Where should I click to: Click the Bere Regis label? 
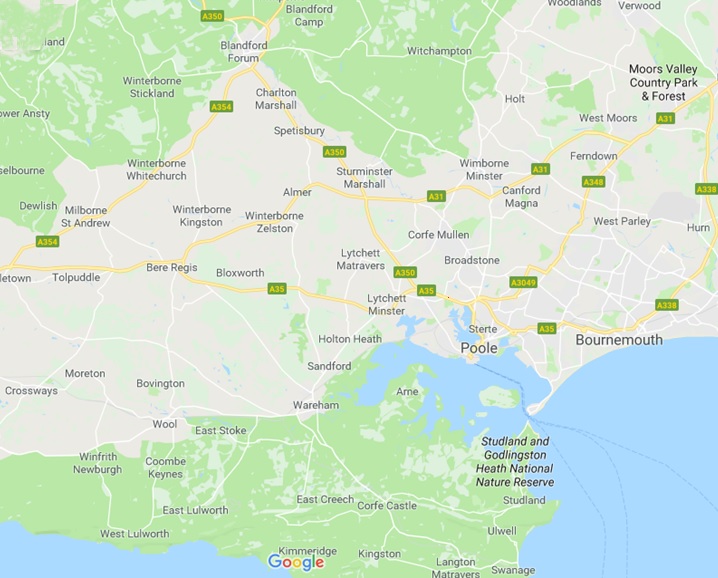coord(172,267)
